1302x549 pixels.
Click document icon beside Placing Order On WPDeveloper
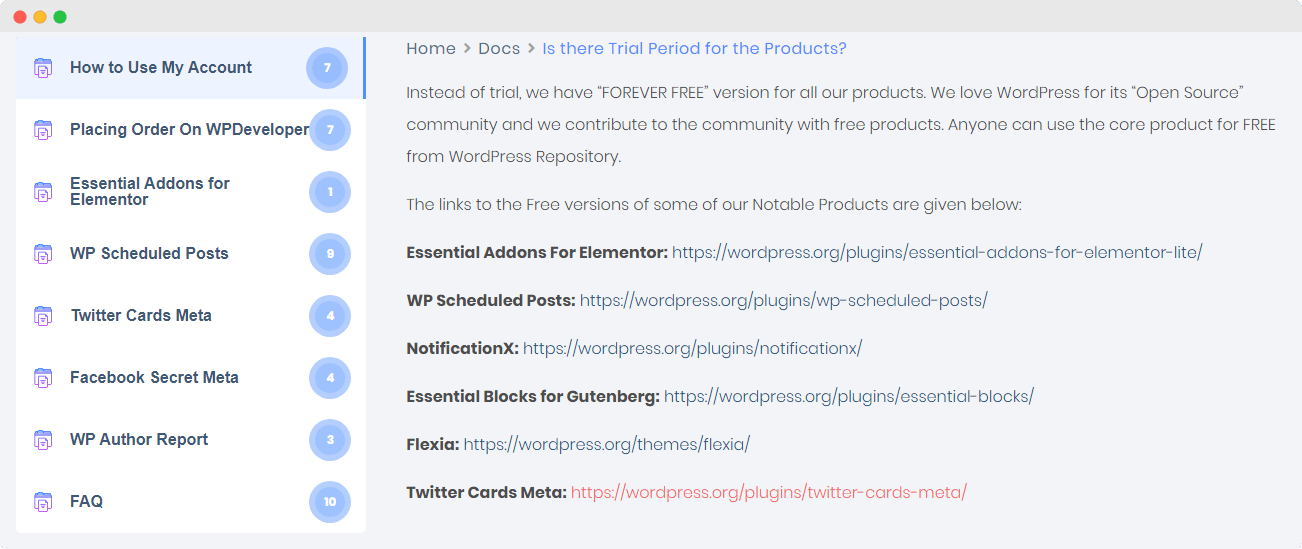tap(43, 130)
